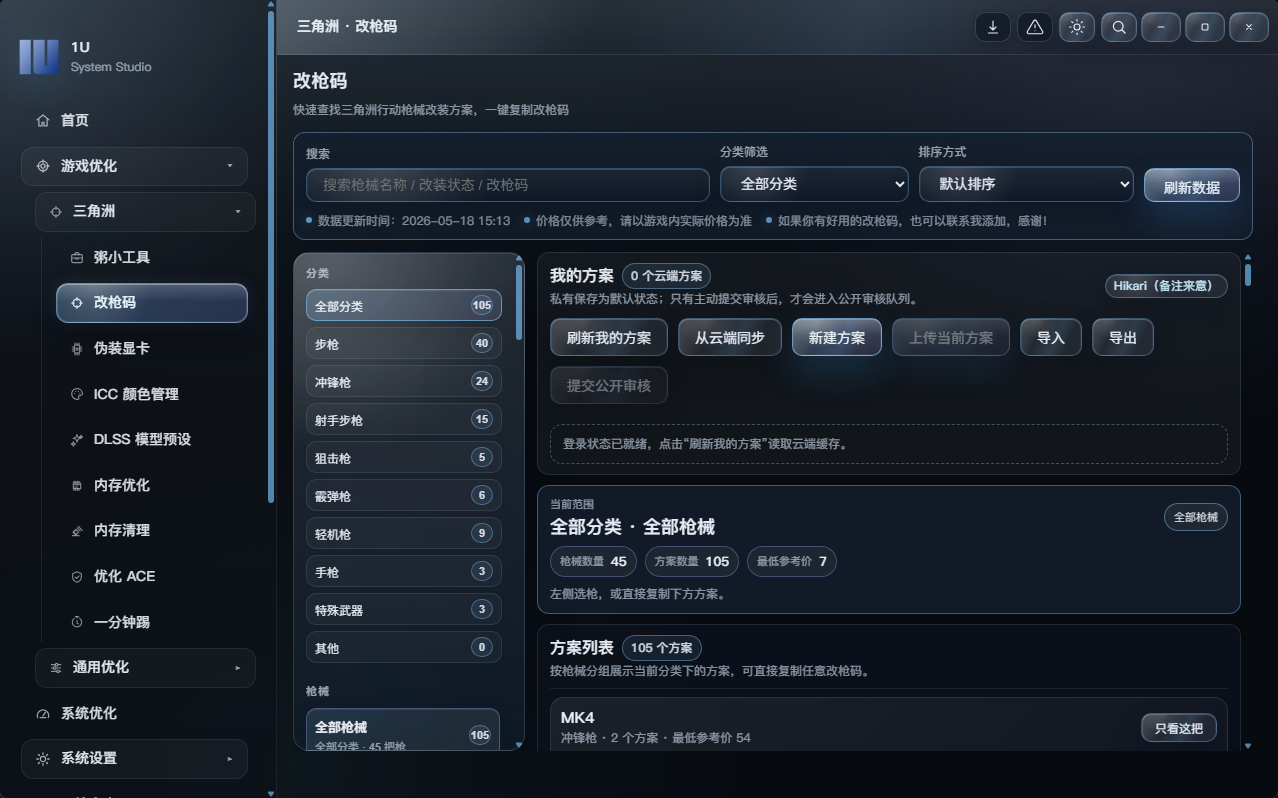Click the 游戏优化 target icon
The image size is (1278, 798).
tap(43, 166)
